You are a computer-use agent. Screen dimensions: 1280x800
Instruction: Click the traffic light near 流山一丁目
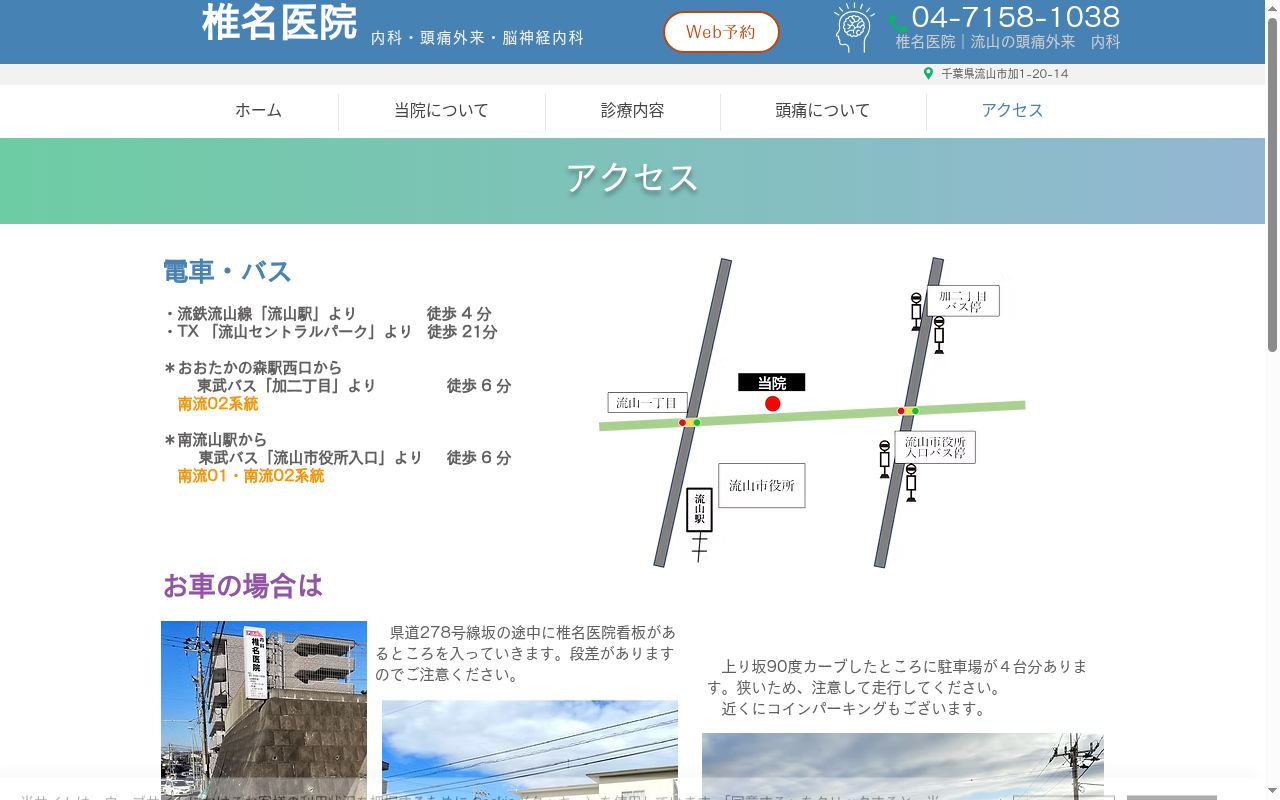tap(689, 423)
